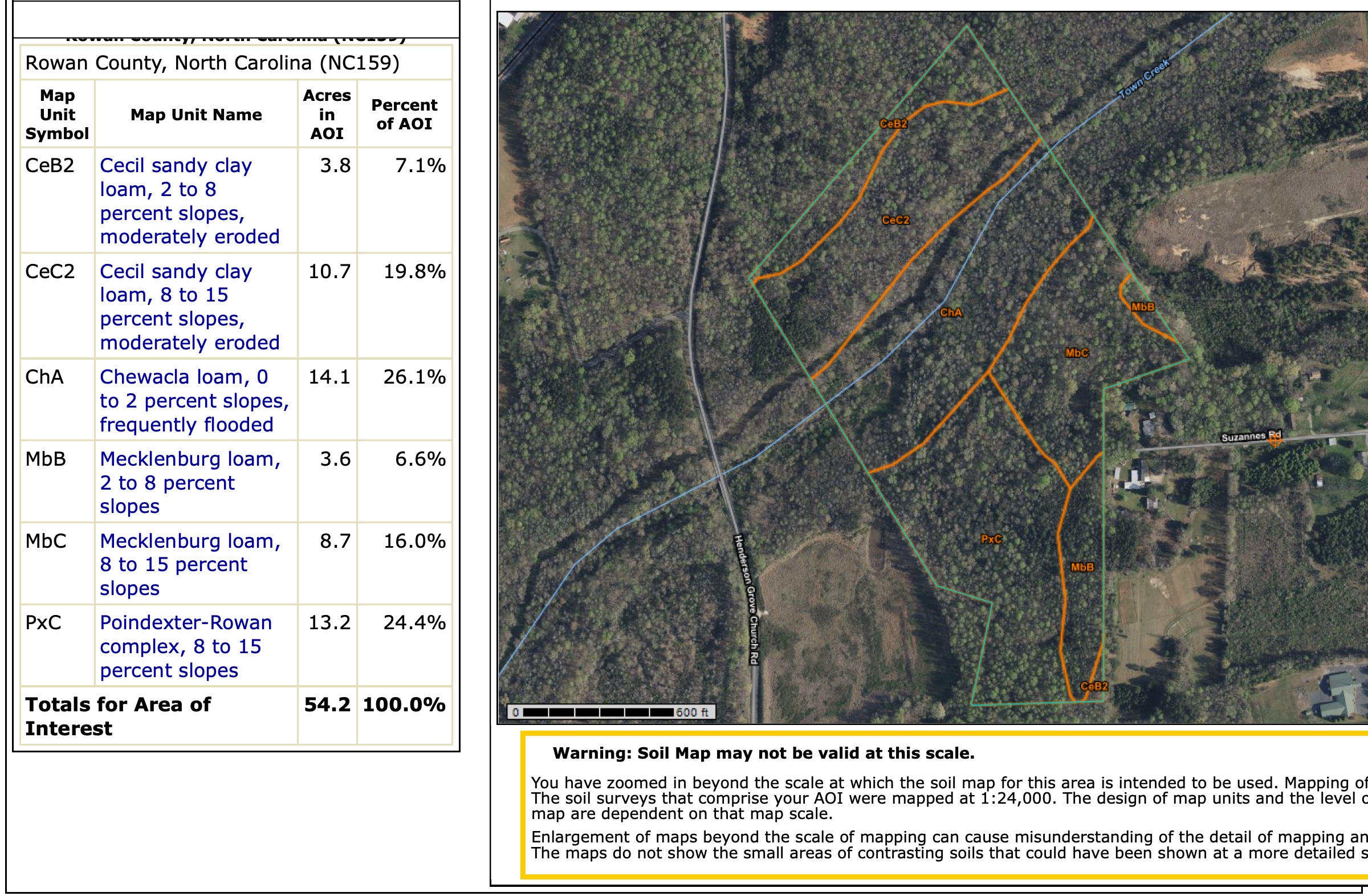Open the Chewacla loam frequently flooded link
The image size is (1368, 896).
[194, 400]
